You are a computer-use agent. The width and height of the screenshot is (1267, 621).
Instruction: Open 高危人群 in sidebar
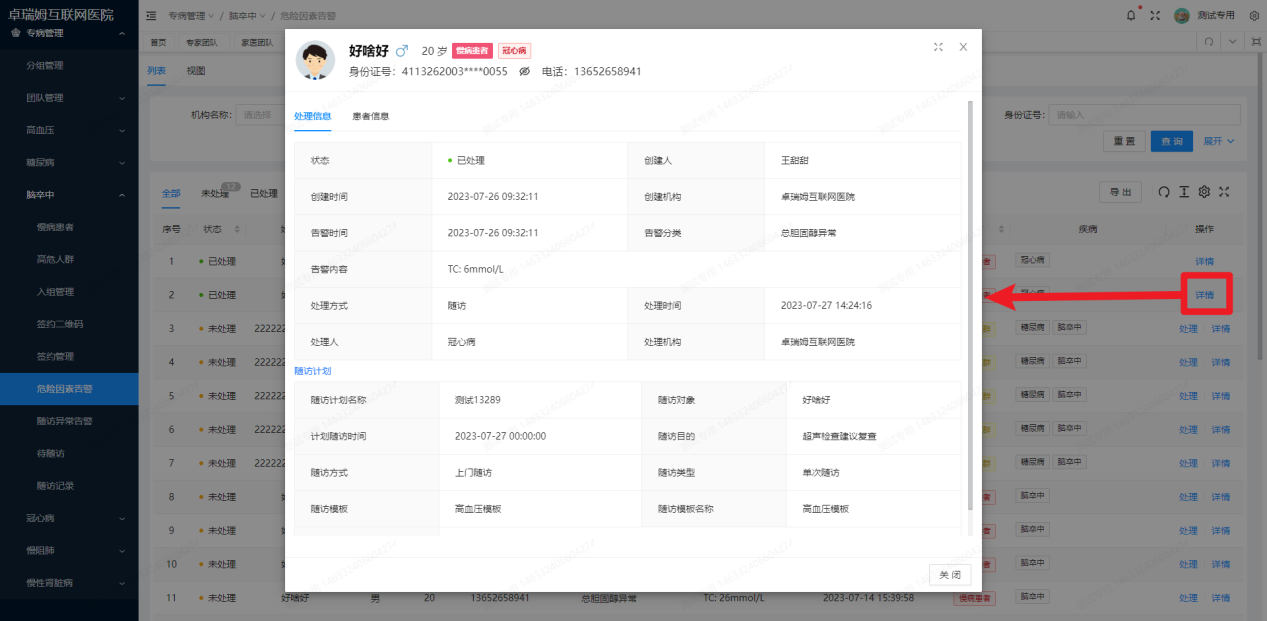[x=69, y=259]
